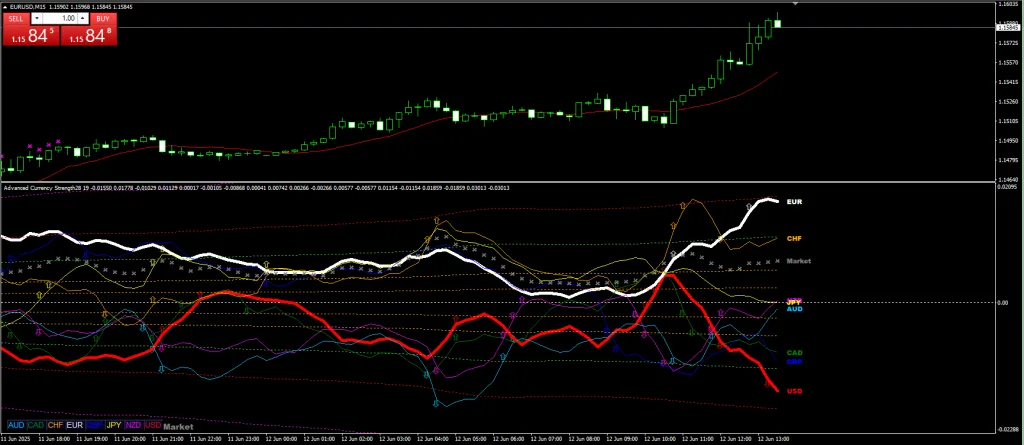Image resolution: width=1024 pixels, height=445 pixels.
Task: Toggle the CHF currency button
Action: pos(55,425)
